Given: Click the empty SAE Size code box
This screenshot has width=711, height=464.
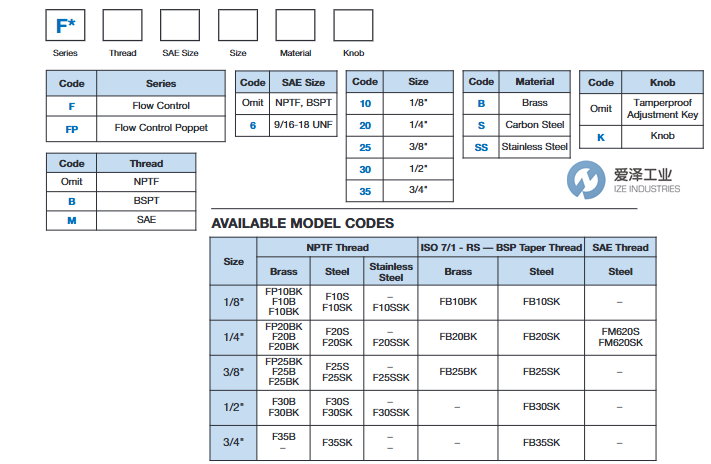Looking at the screenshot, I should (x=179, y=25).
